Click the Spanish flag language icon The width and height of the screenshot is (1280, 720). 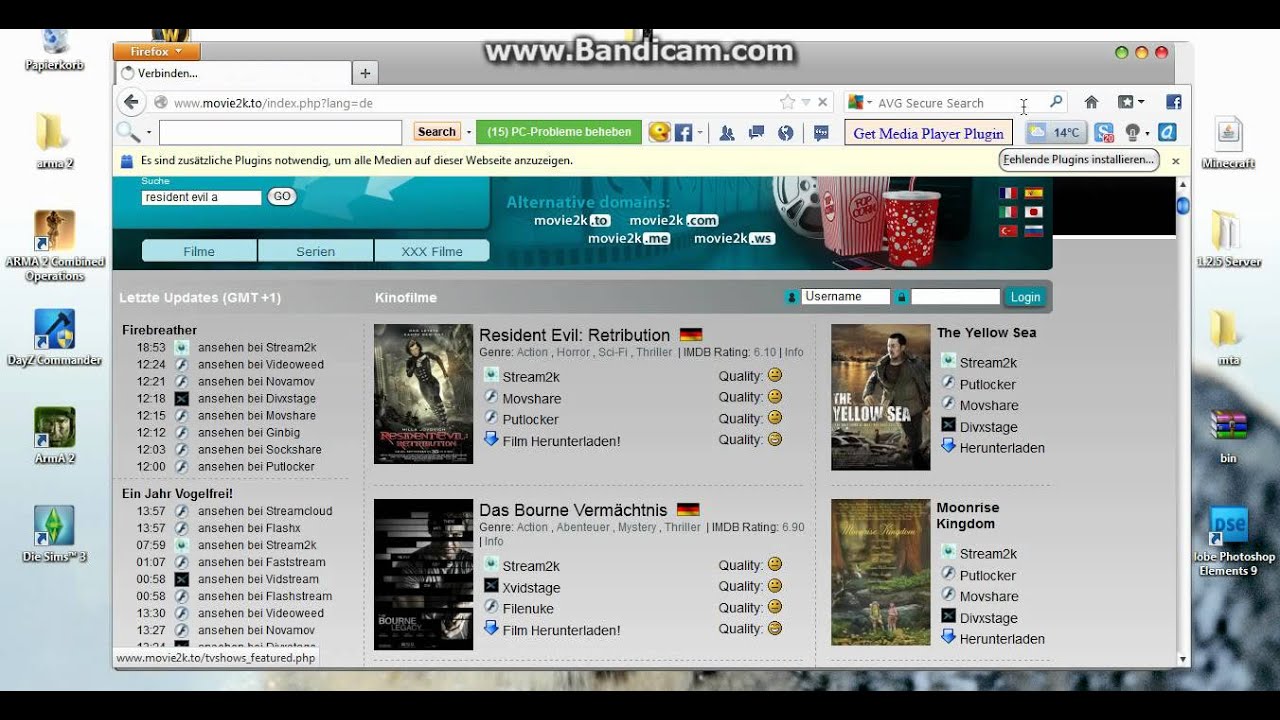coord(1034,194)
